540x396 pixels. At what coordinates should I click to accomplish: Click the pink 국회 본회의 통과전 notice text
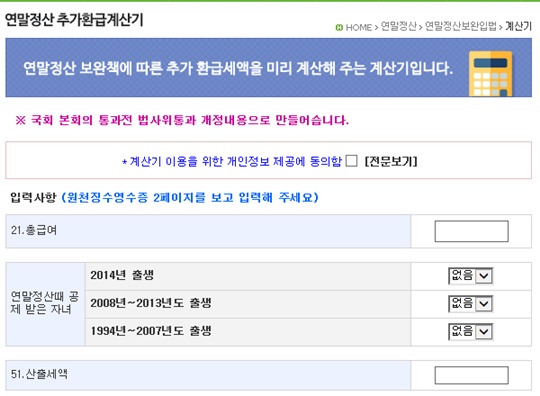point(182,120)
